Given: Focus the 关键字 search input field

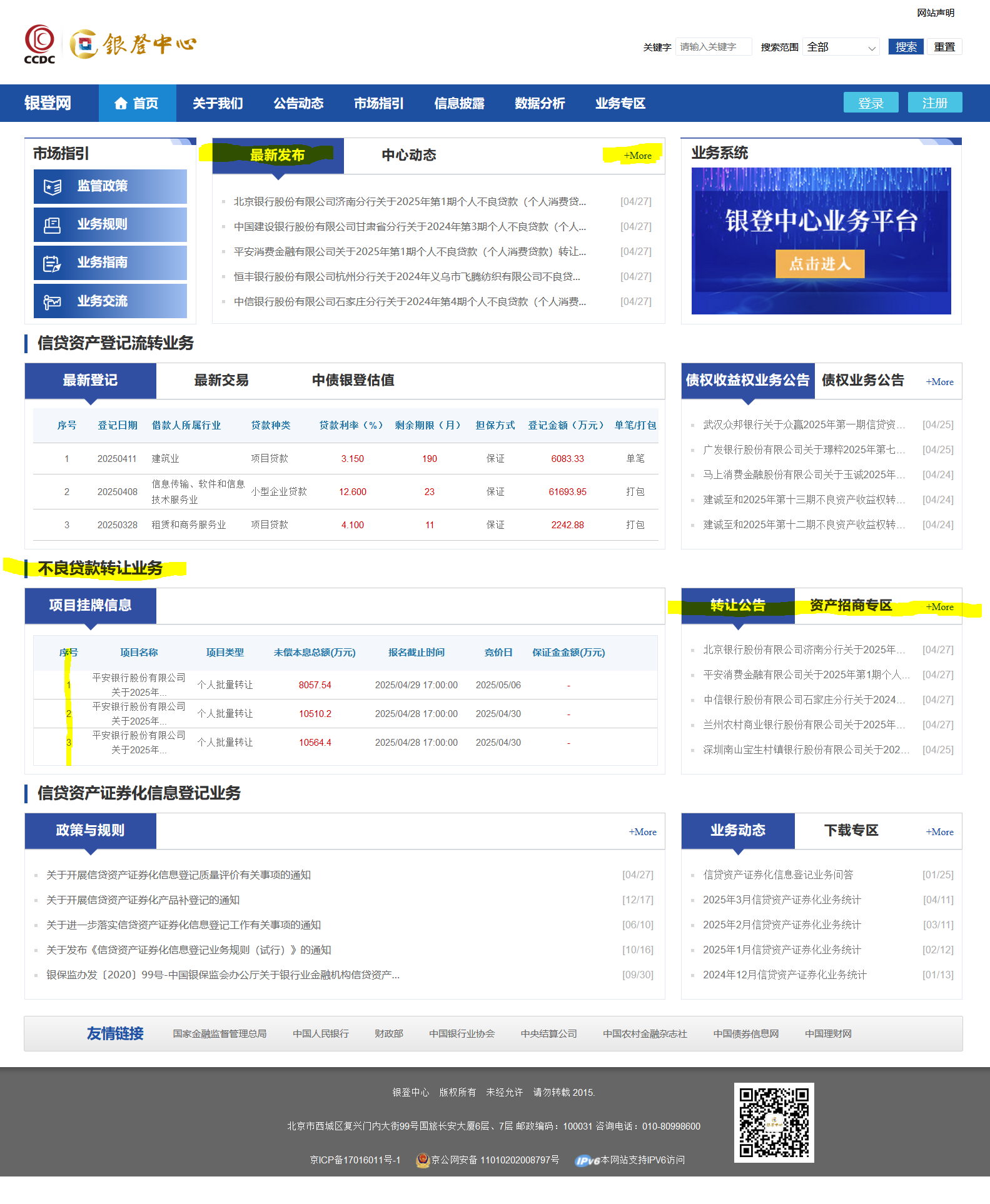Looking at the screenshot, I should coord(714,47).
